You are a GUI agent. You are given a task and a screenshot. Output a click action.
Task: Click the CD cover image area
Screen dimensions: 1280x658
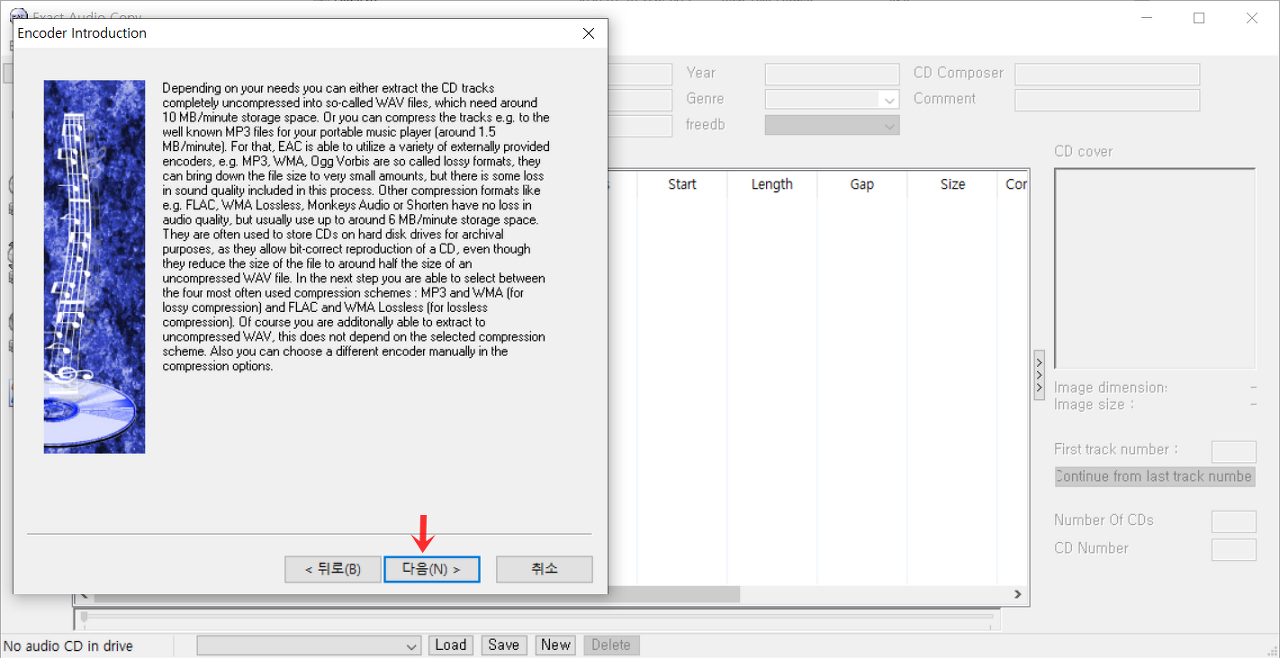1155,268
